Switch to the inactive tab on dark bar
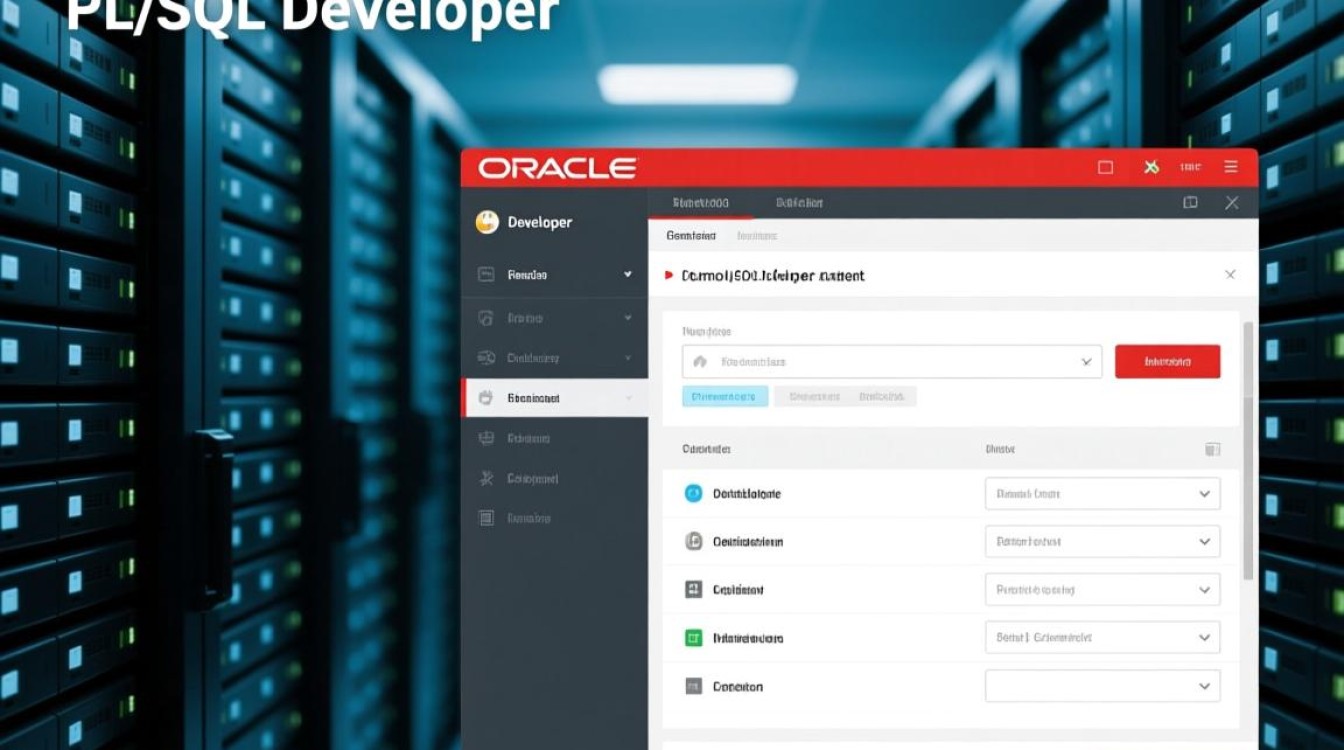 click(x=799, y=202)
